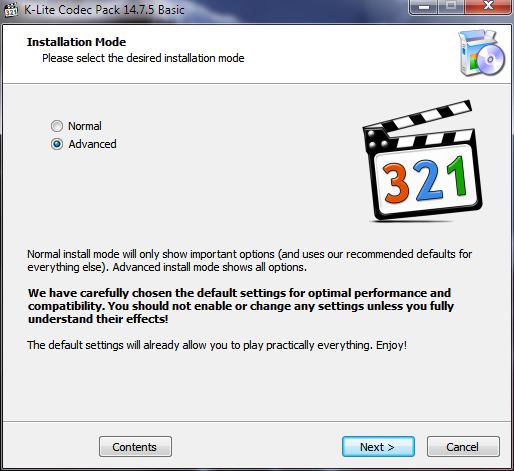514x471 pixels.
Task: Click the "Please select the desired installation mode" subtitle
Action: (x=143, y=58)
